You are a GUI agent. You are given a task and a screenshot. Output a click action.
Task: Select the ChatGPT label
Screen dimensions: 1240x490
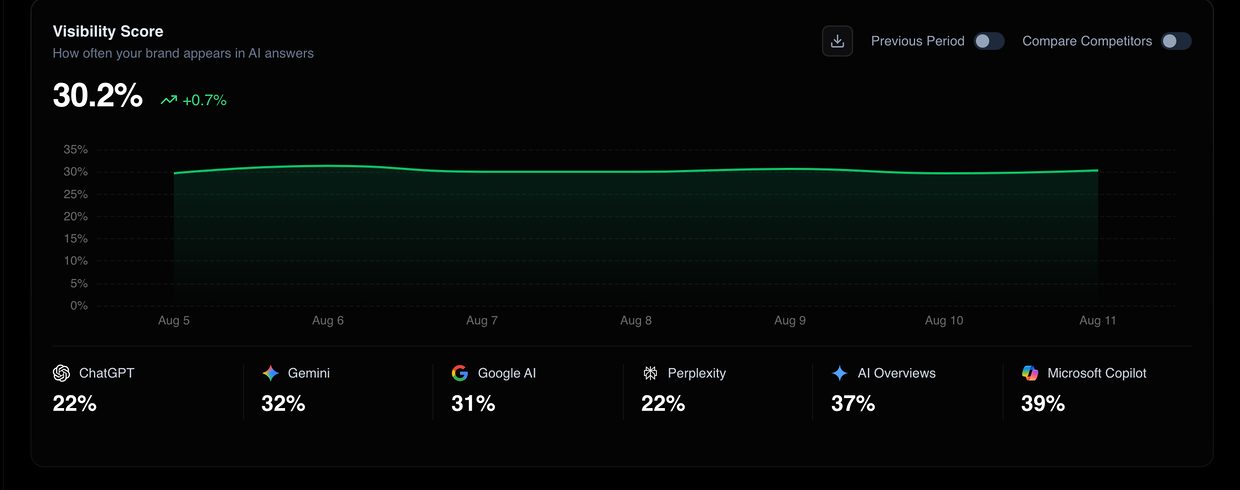(106, 373)
